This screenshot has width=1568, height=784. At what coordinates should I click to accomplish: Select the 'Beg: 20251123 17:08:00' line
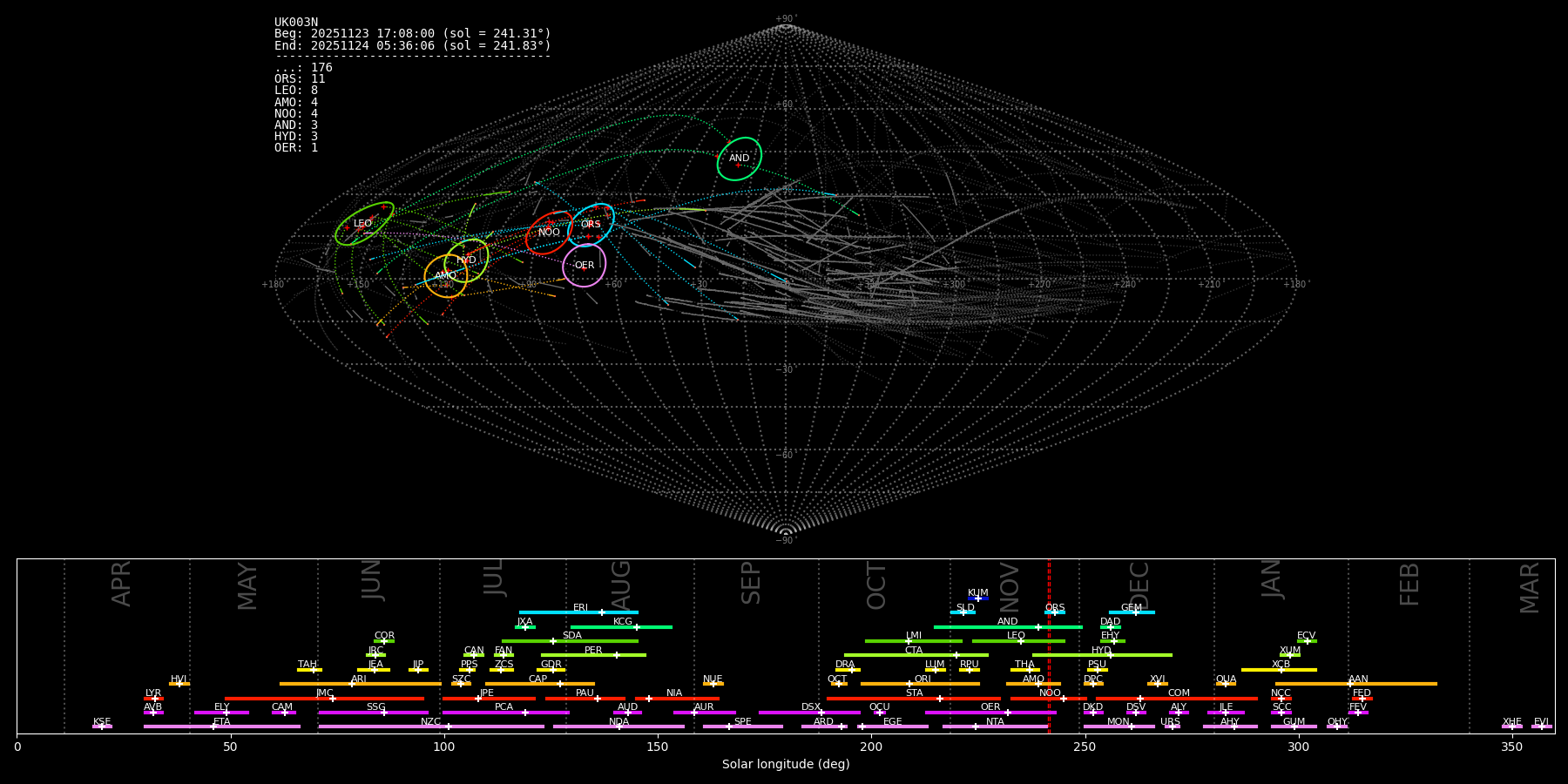[x=413, y=34]
